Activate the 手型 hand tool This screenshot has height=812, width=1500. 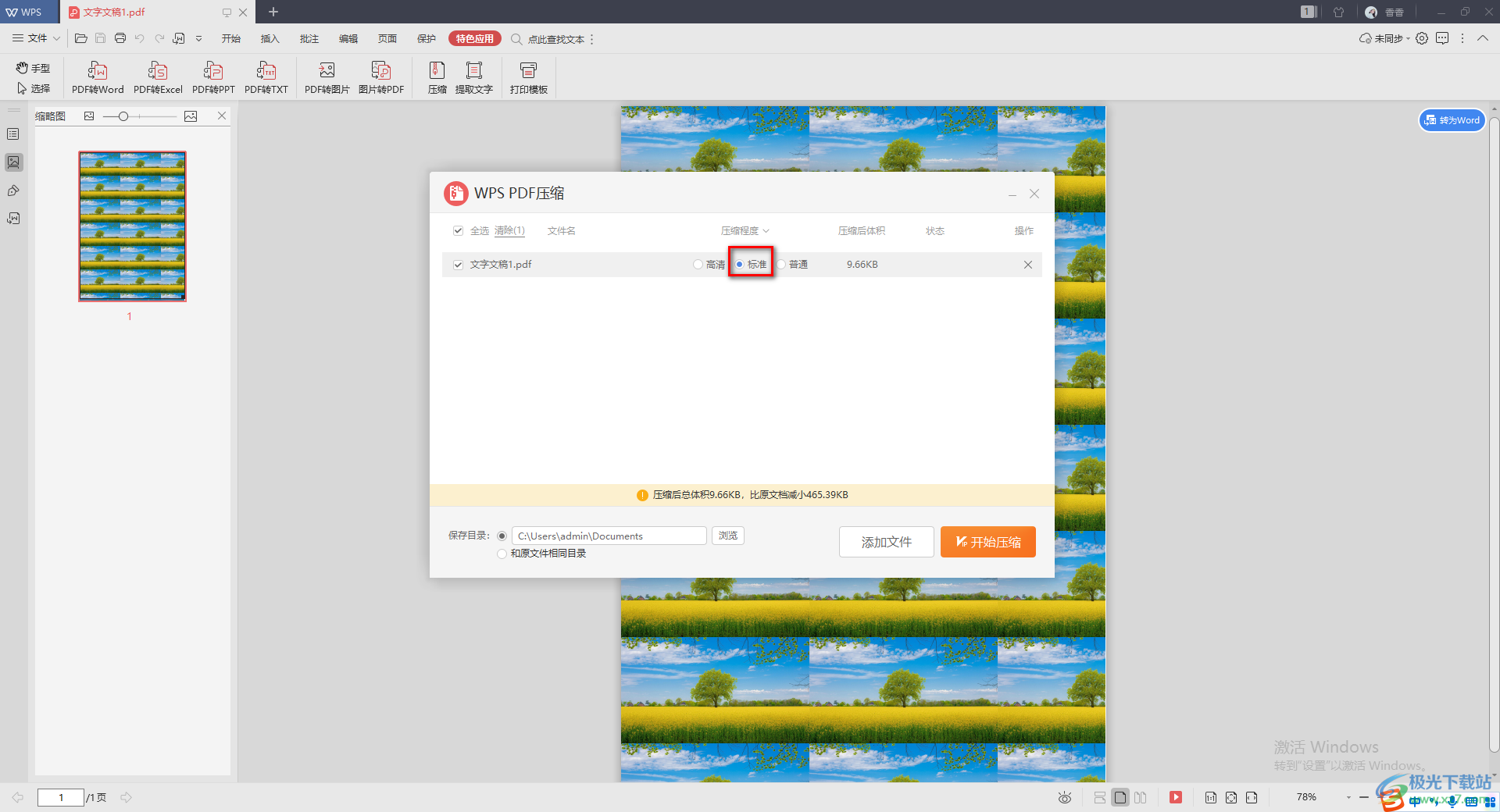coord(34,68)
